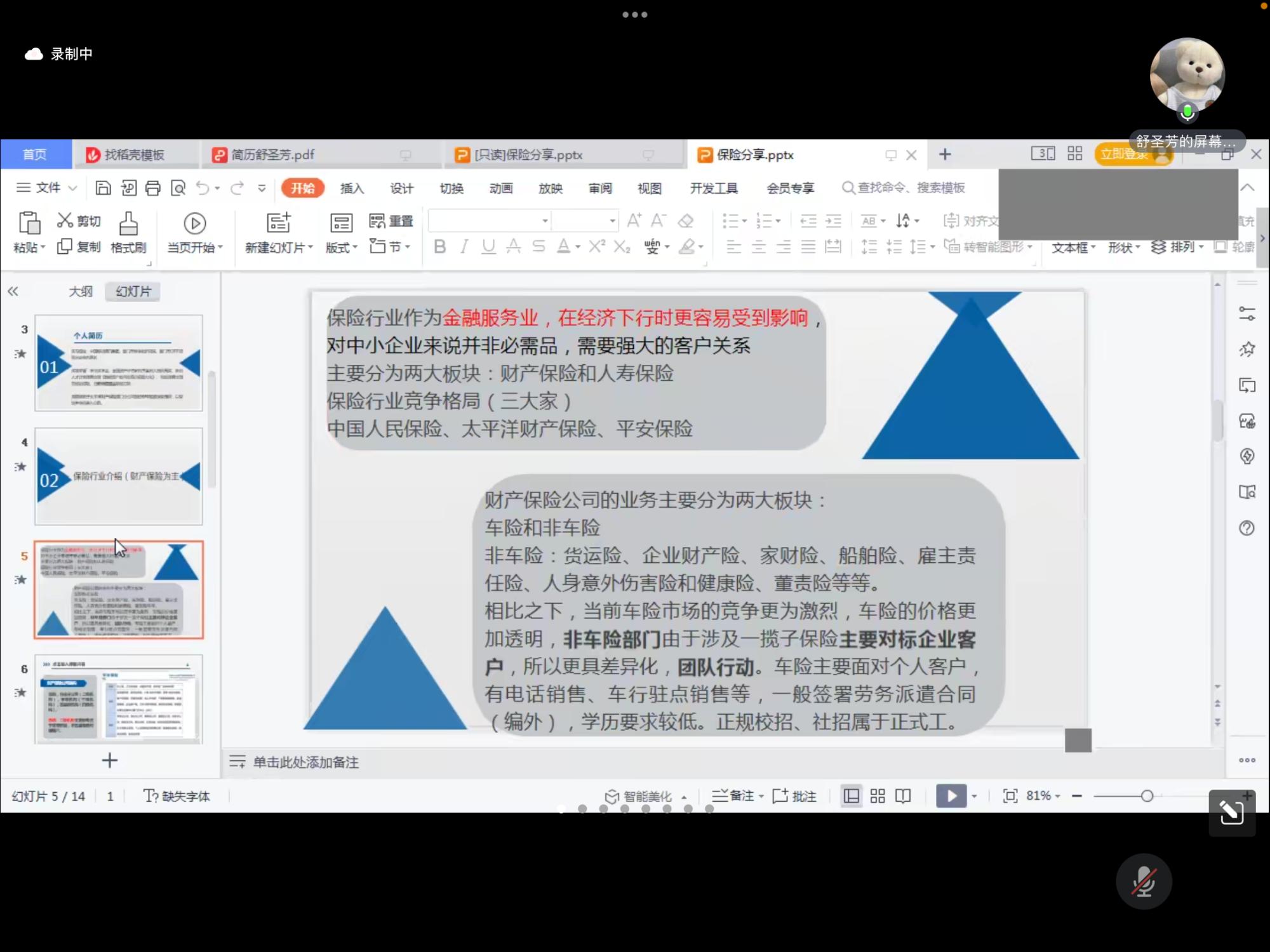Screen dimensions: 1270x952
Task: Toggle the Notes (备注) pane
Action: point(735,796)
